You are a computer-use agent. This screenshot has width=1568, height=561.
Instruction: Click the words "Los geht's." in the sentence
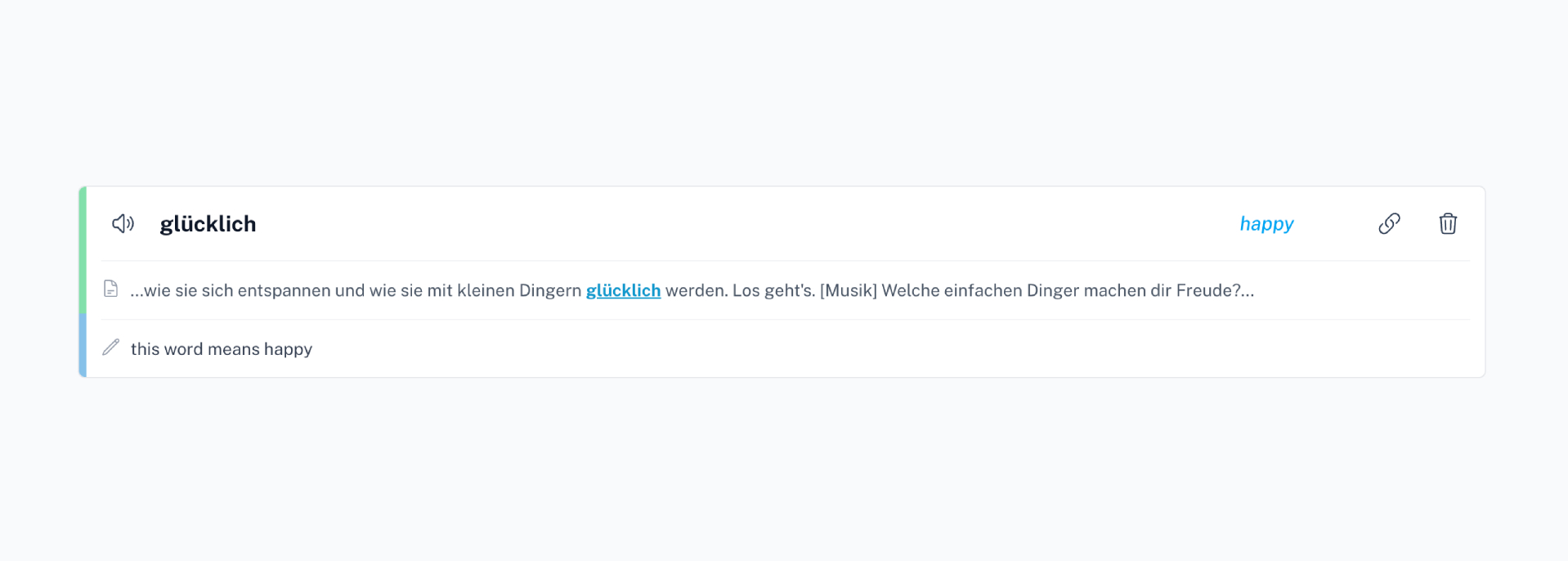[773, 290]
